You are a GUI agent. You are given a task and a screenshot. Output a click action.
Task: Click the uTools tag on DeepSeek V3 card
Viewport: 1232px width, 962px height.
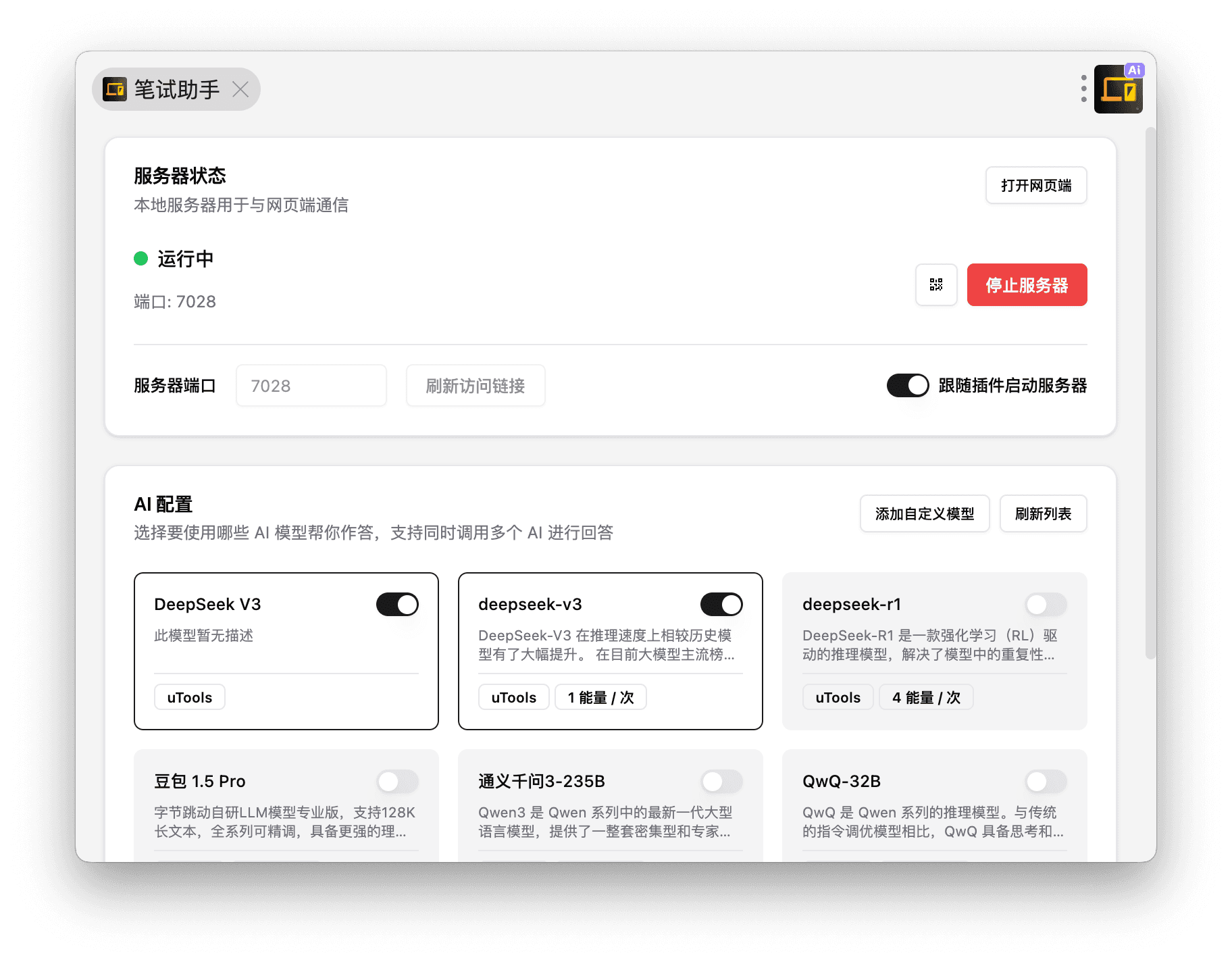tap(190, 697)
